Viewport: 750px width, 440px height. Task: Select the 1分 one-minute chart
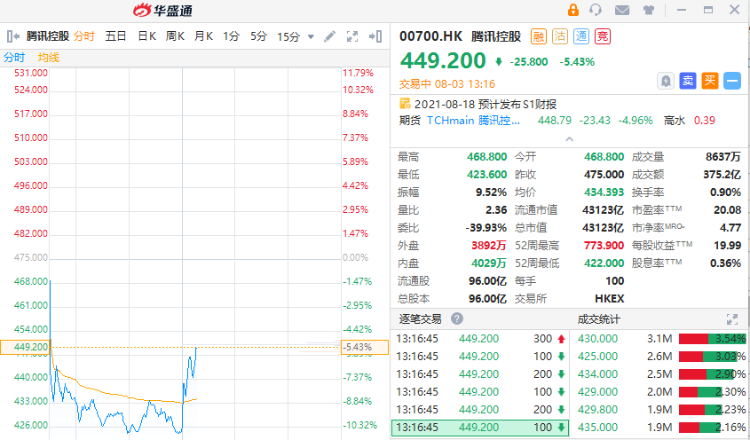[x=231, y=36]
